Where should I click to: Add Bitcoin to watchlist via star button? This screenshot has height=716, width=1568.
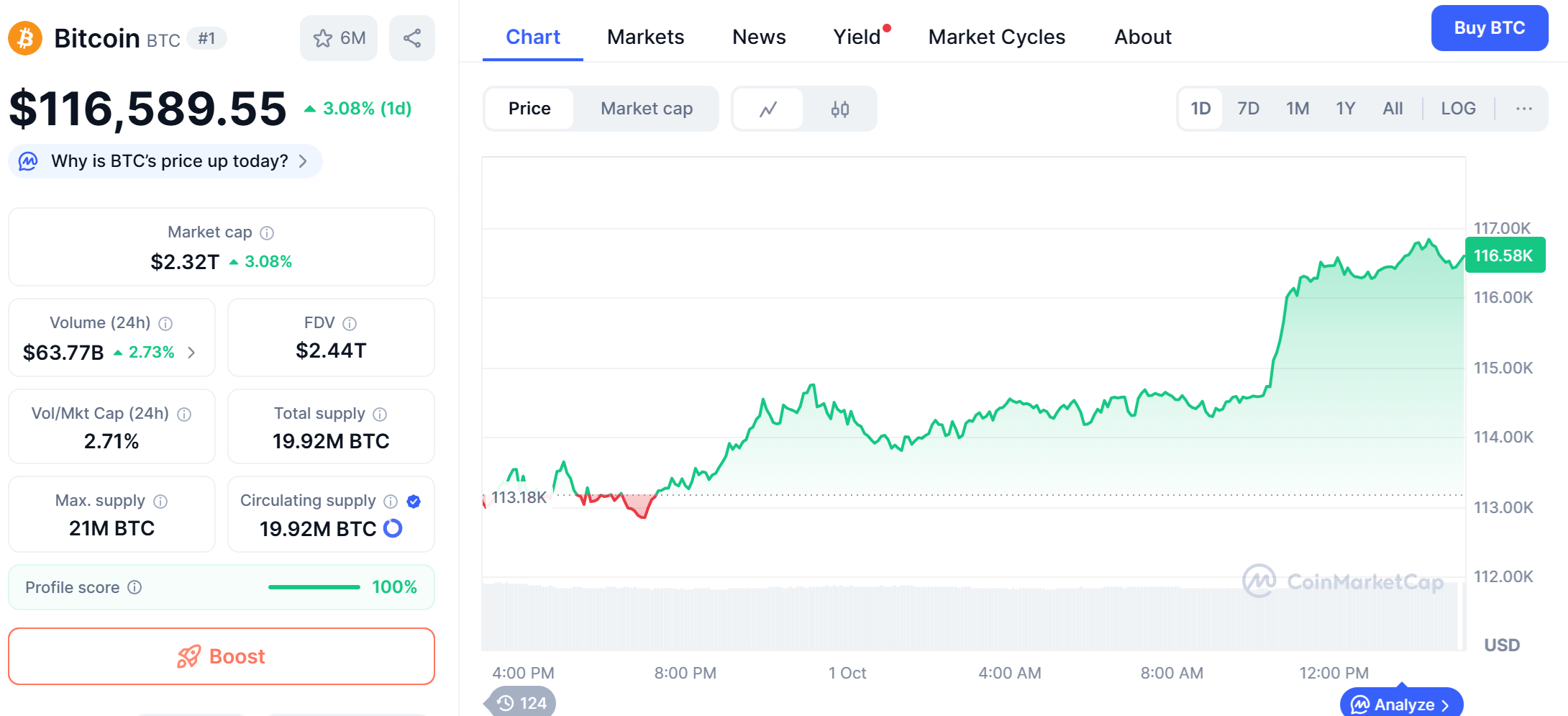click(x=339, y=38)
